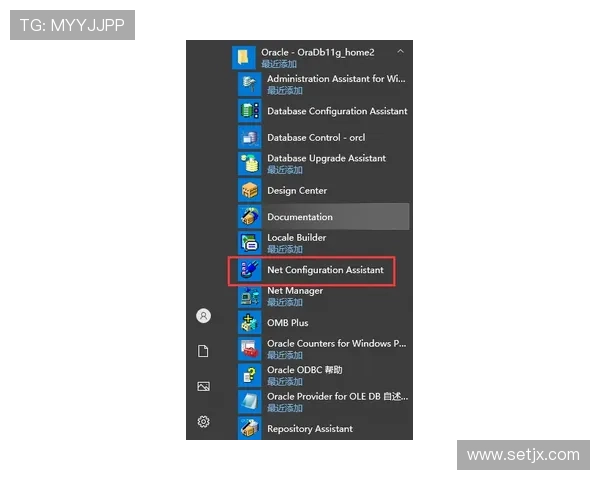
Task: Open the Net Manager icon
Action: (x=249, y=296)
